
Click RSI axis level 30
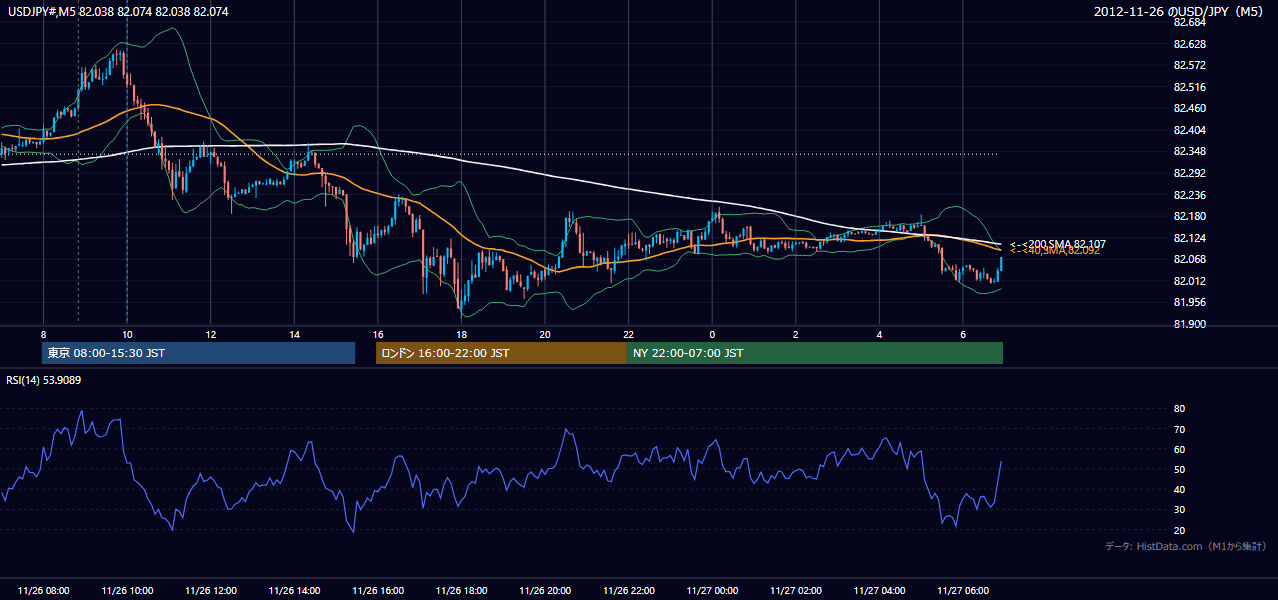point(1180,510)
